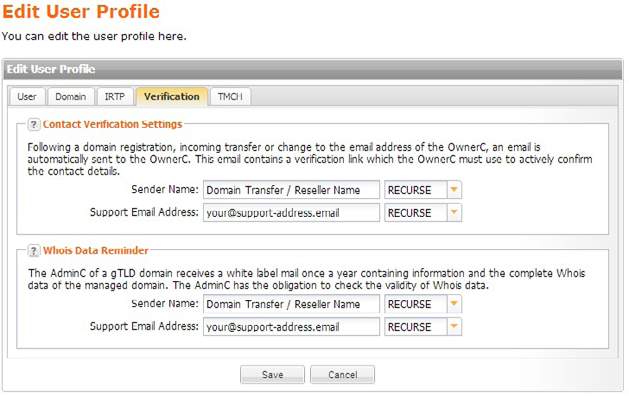Select the Verification tab

coord(172,97)
